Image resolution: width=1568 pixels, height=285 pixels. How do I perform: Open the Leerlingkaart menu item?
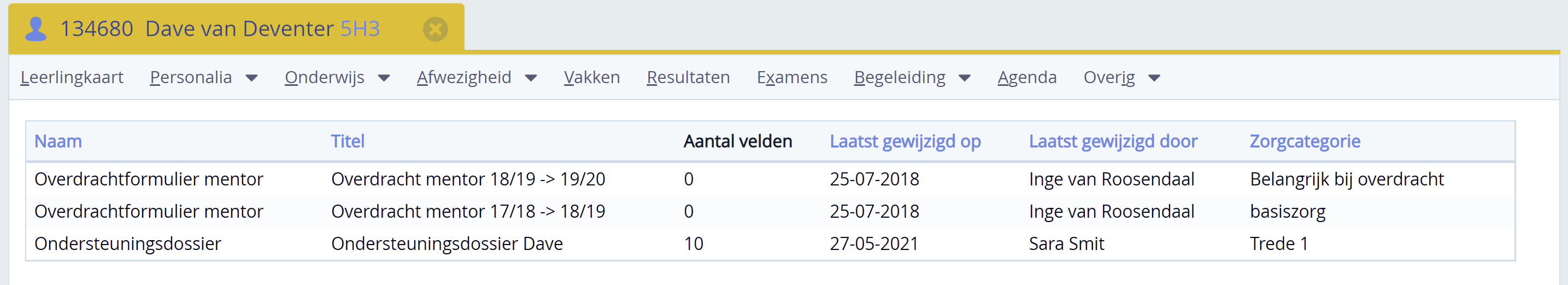click(x=72, y=77)
